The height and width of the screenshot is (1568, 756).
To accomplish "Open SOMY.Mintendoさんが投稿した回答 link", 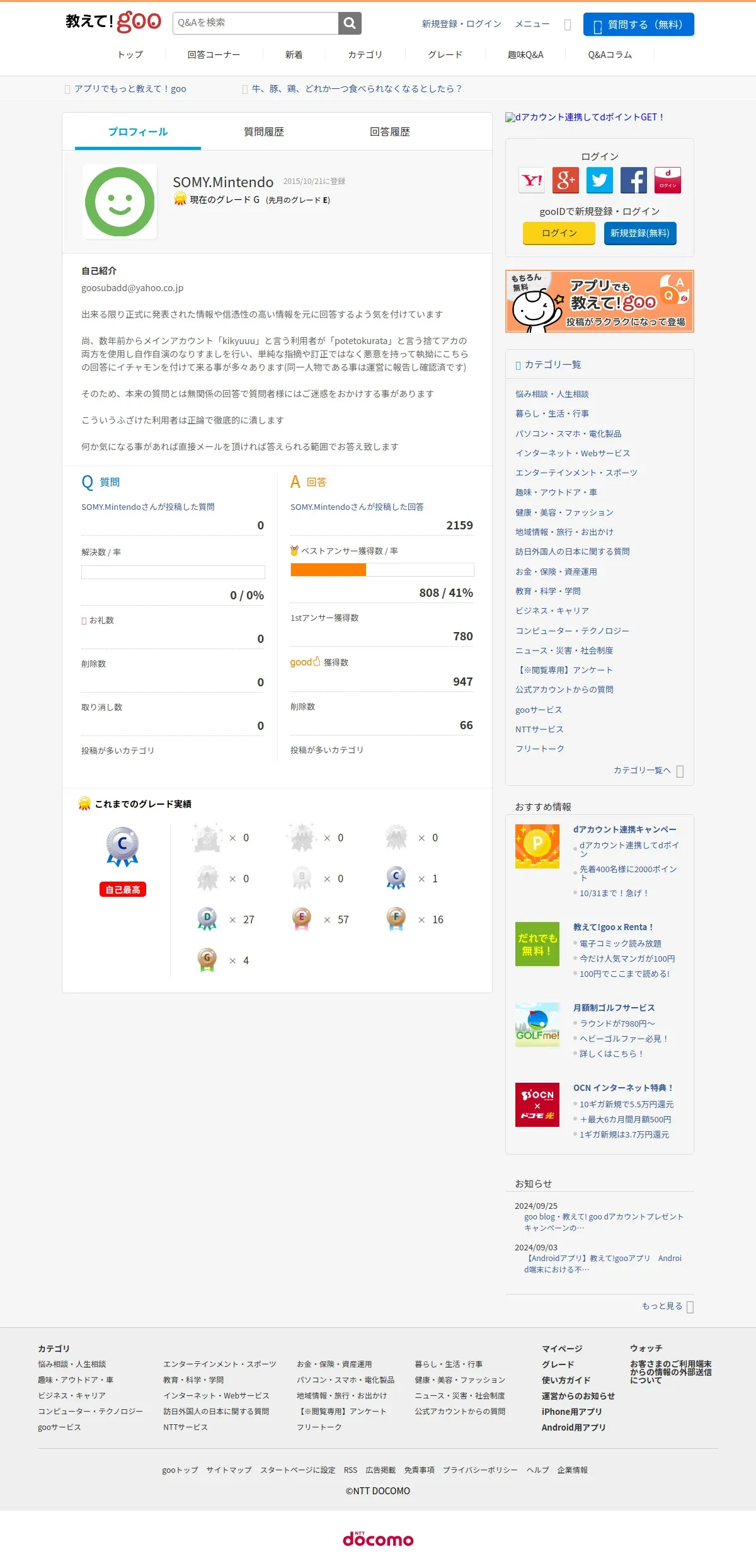I will (x=357, y=507).
